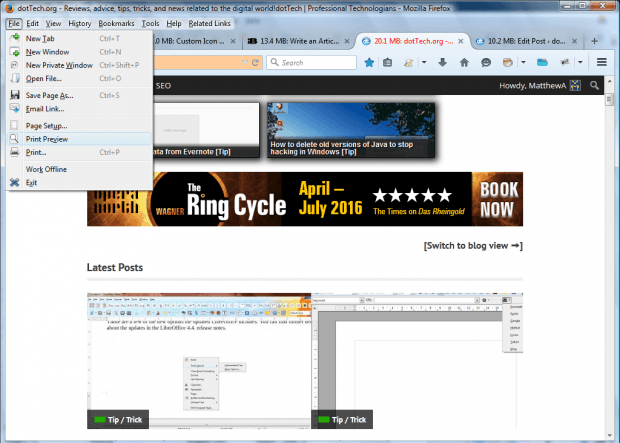Click Switch to blog view link

tap(473, 246)
